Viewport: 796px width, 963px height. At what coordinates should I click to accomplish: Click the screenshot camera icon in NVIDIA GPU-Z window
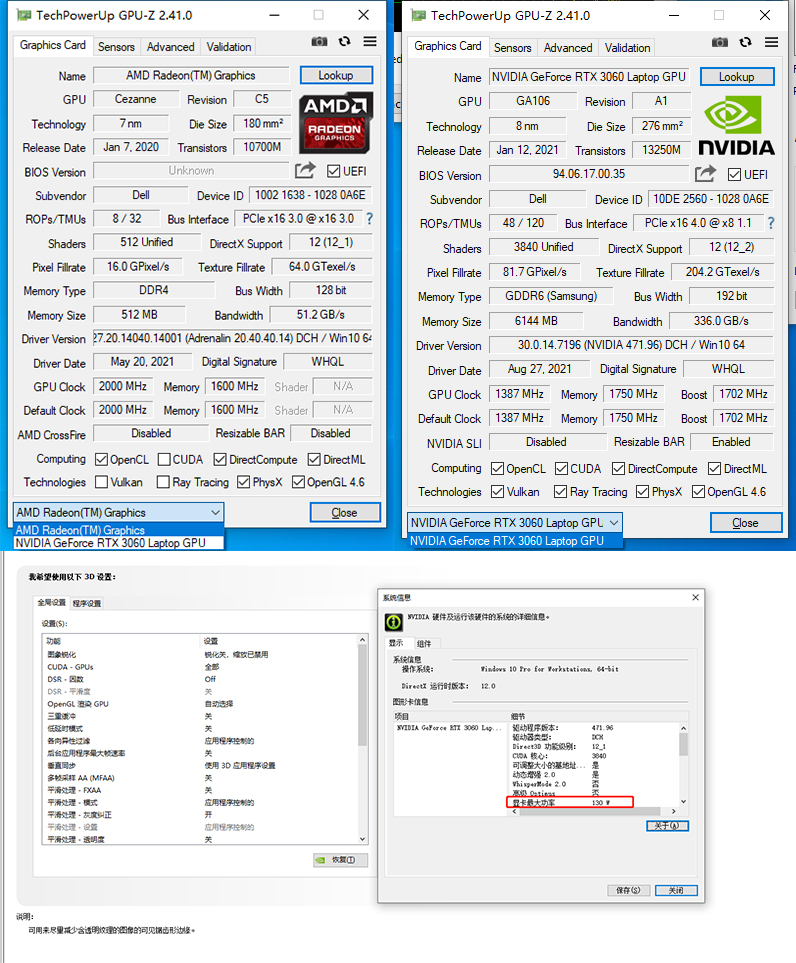pos(720,42)
